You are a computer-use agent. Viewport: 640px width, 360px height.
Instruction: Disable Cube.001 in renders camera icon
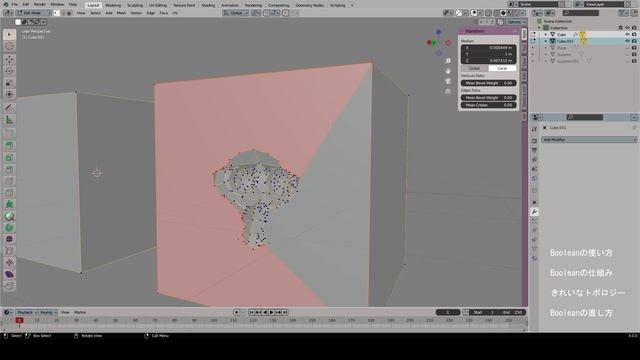[634, 41]
